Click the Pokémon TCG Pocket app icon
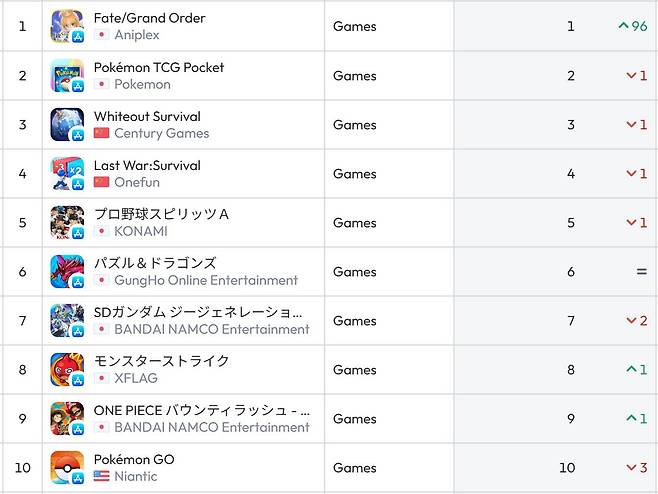The width and height of the screenshot is (658, 494). [67, 75]
